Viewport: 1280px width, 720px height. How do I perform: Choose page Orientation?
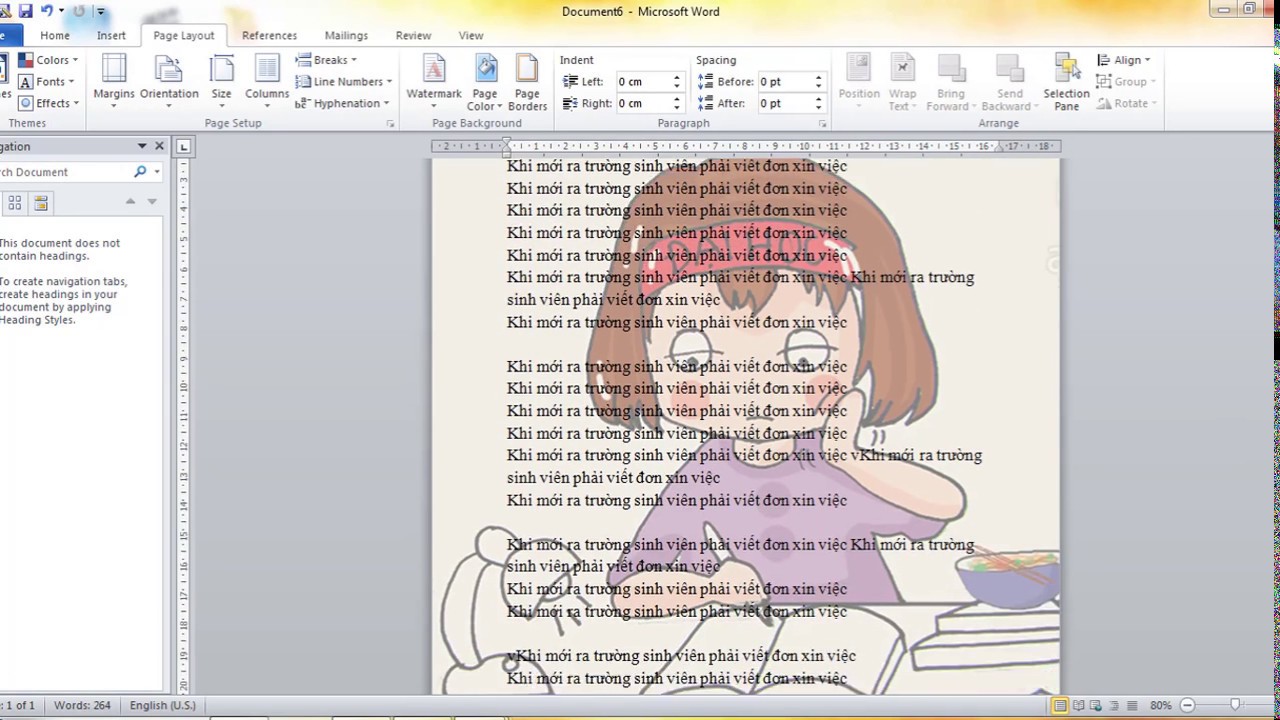point(169,81)
